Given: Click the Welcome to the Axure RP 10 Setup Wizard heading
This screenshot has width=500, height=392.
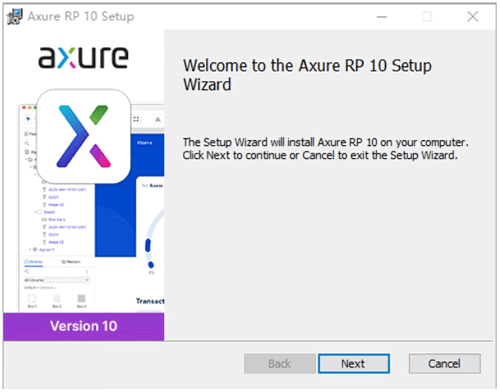Looking at the screenshot, I should 307,75.
